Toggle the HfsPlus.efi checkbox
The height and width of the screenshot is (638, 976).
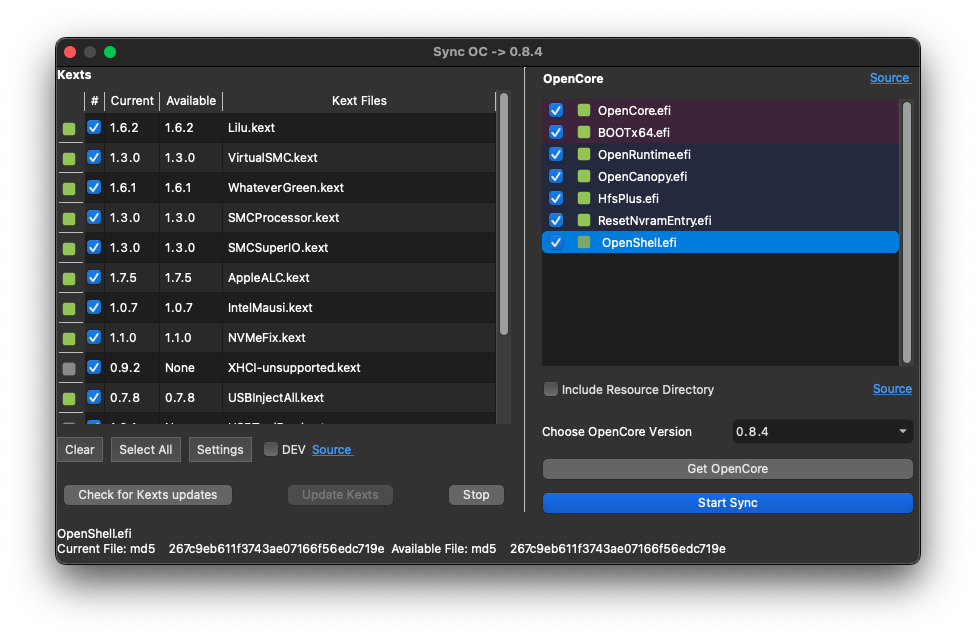coord(556,198)
